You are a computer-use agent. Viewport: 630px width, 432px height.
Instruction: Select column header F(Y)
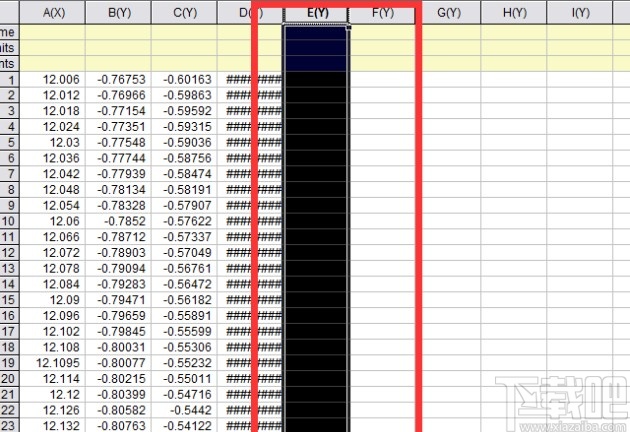(x=382, y=12)
